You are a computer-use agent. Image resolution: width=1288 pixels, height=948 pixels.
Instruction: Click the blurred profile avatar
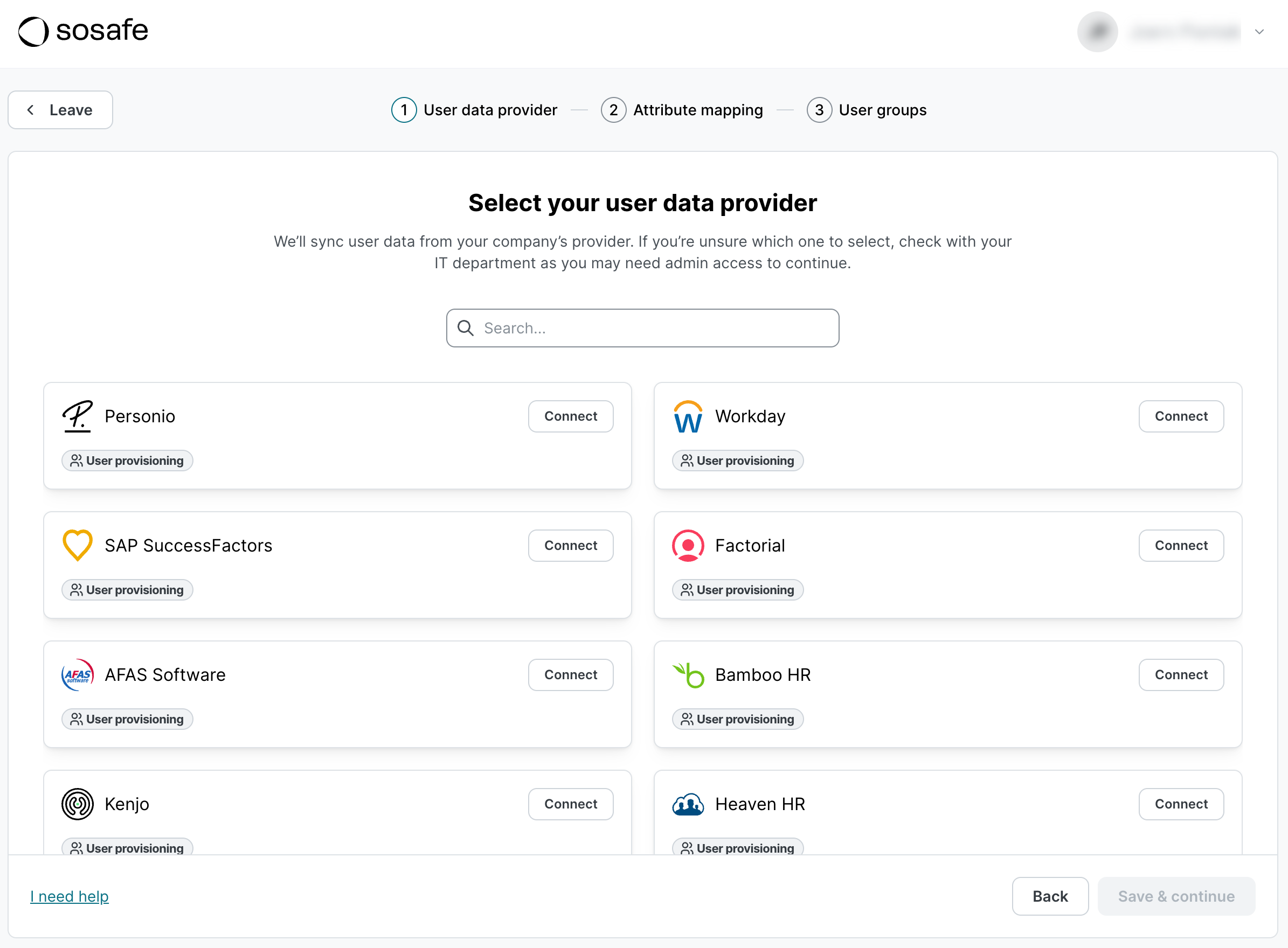(x=1097, y=32)
